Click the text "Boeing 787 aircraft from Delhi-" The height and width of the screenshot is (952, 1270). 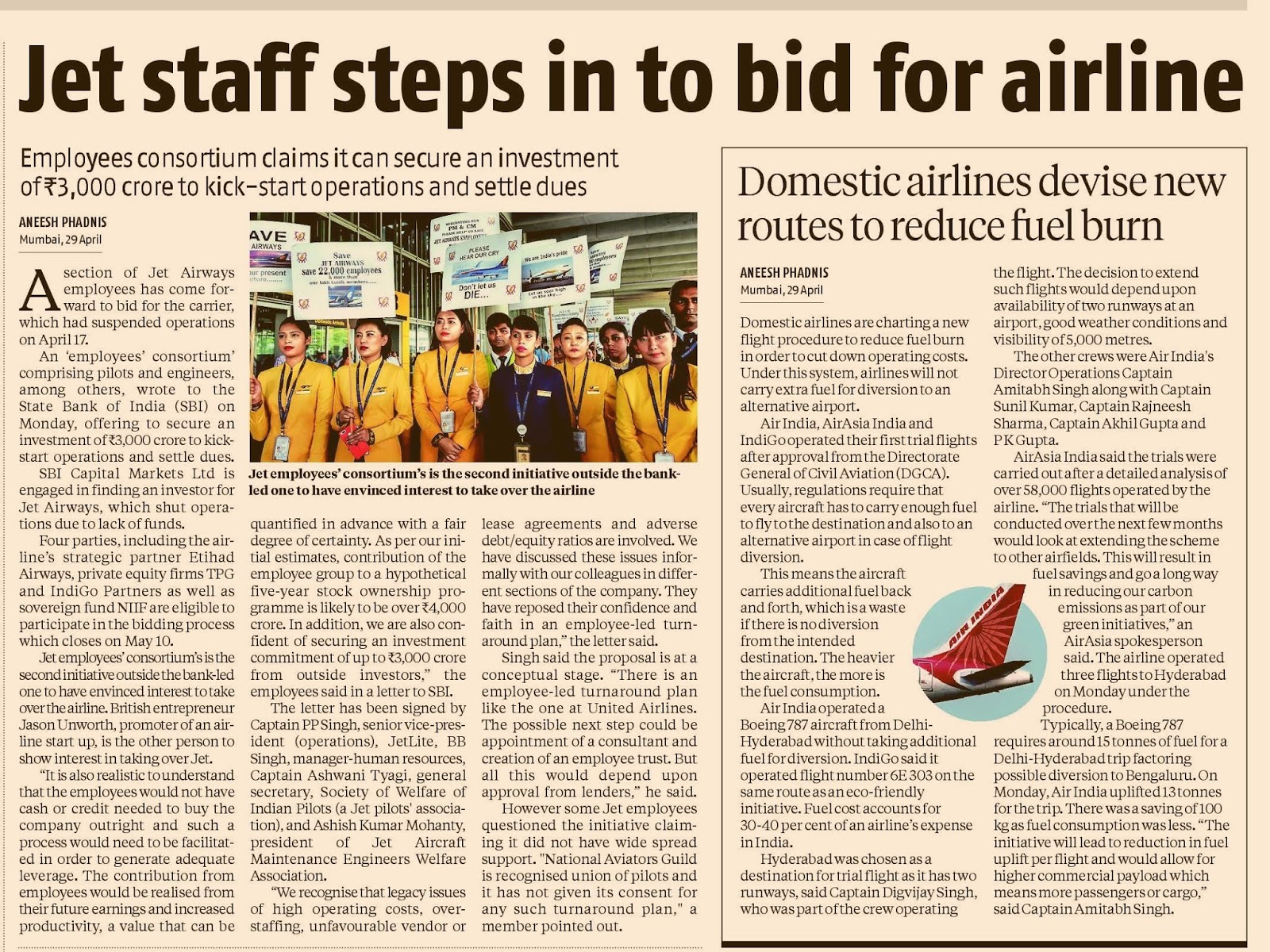(837, 724)
